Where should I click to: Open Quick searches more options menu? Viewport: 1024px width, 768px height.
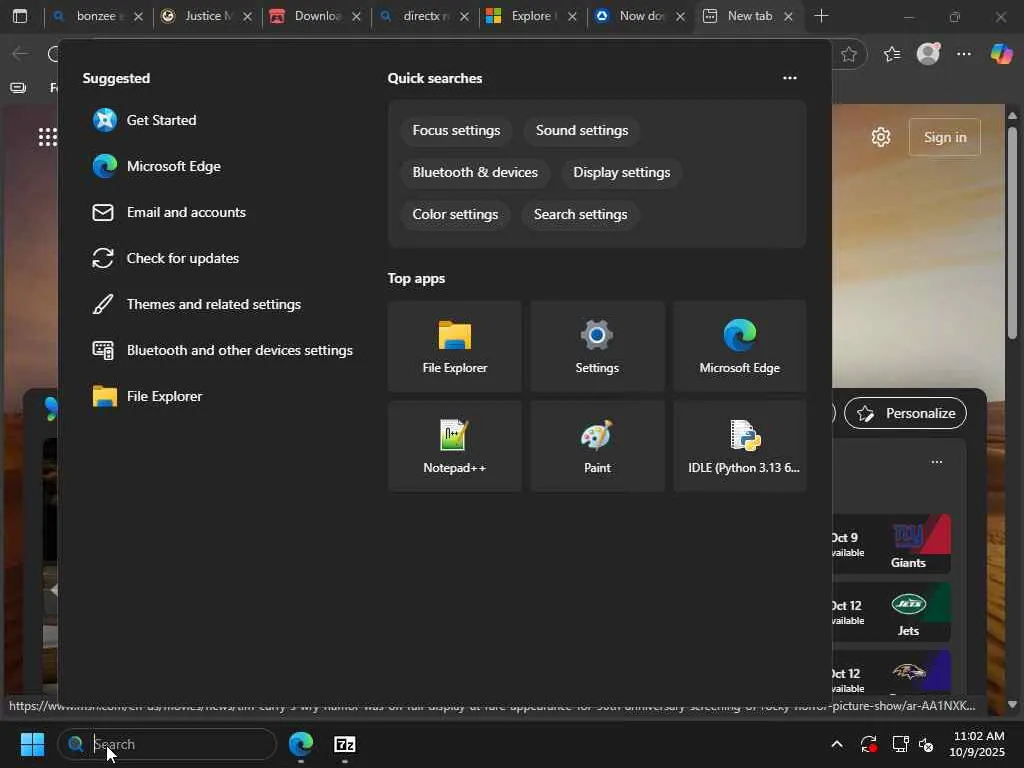(x=790, y=78)
